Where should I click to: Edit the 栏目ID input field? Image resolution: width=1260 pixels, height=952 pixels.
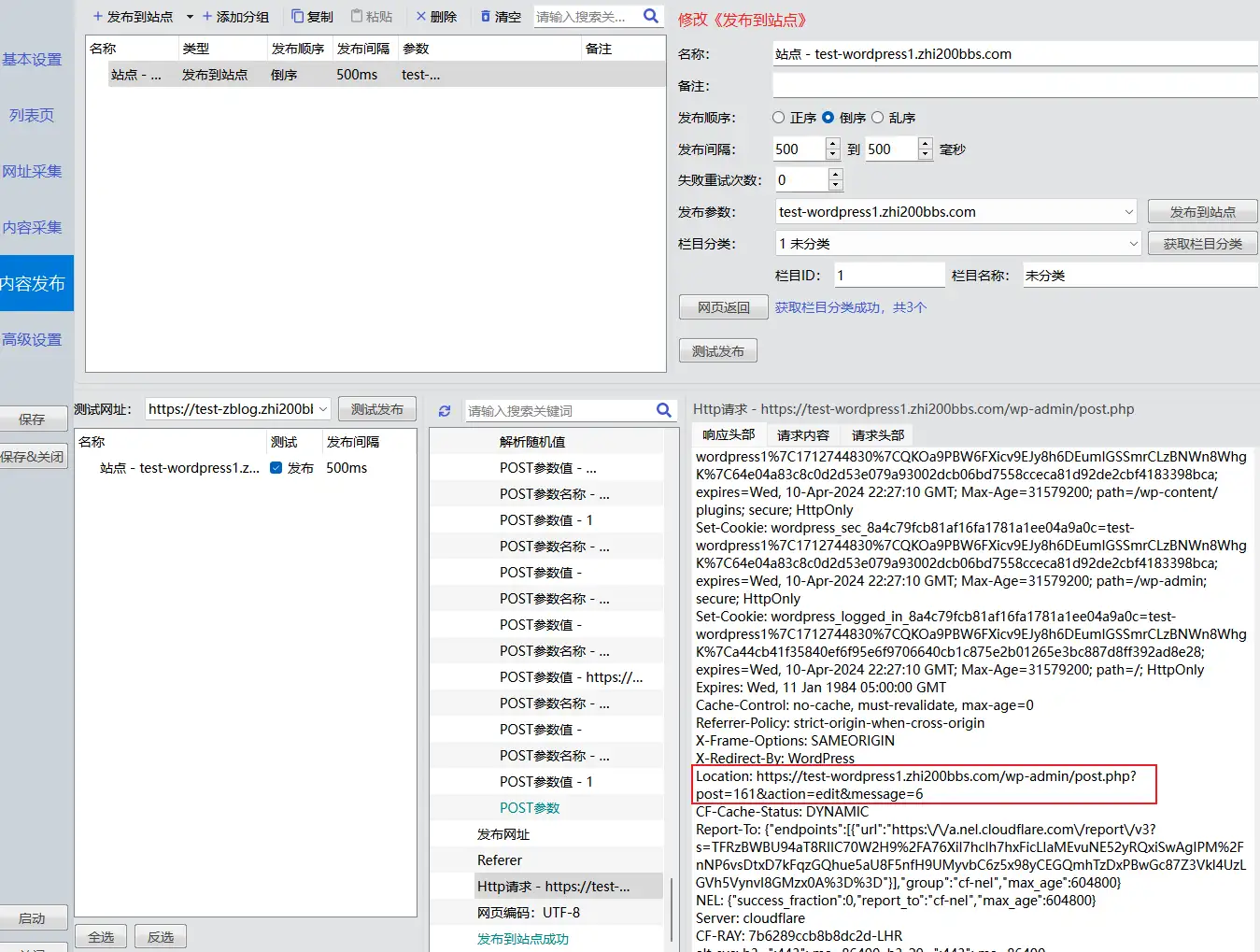[889, 276]
